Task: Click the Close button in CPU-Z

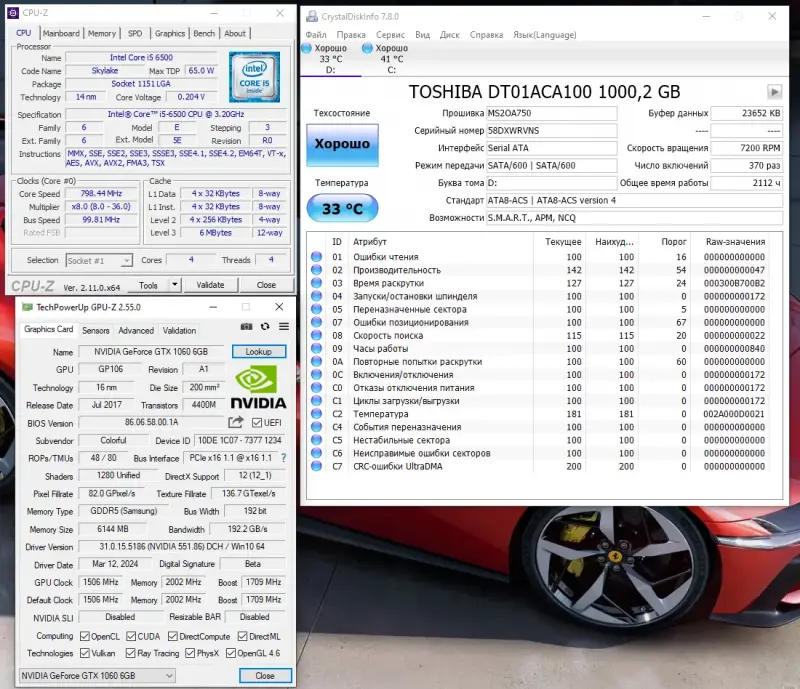Action: tap(266, 285)
